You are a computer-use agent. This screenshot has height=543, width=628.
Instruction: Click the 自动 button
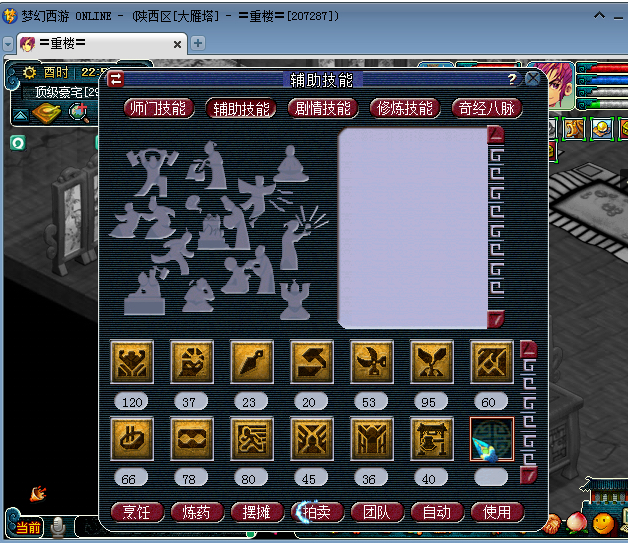tap(437, 512)
